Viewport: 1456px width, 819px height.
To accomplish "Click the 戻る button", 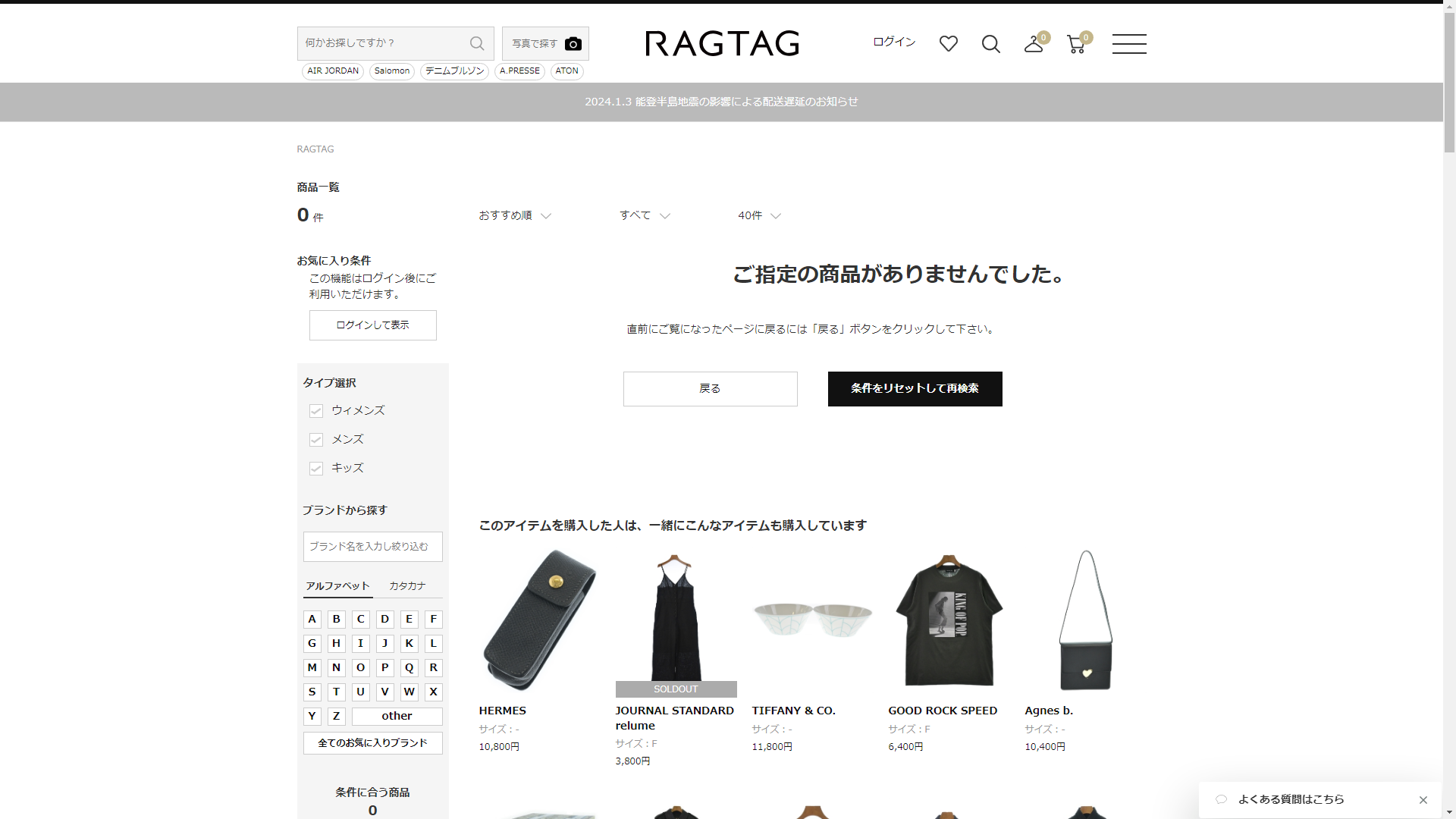I will pyautogui.click(x=710, y=389).
